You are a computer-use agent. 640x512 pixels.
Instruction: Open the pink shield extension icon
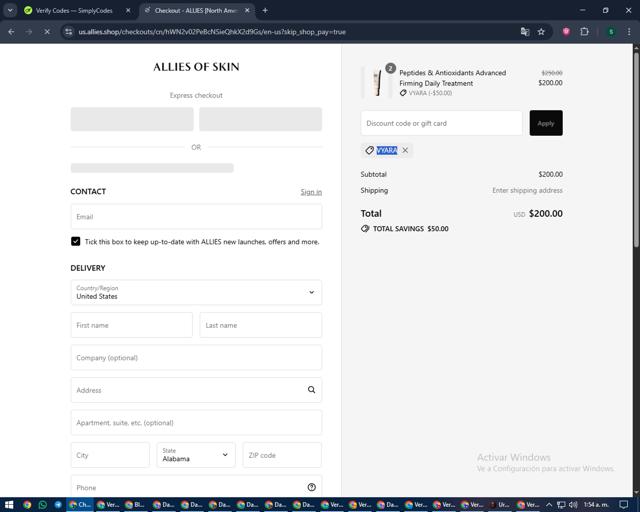566,32
